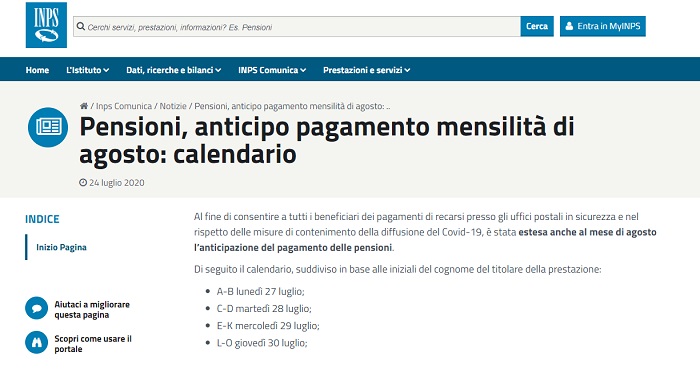Open Entra in MyINPS login
This screenshot has height=370, width=700.
pos(603,26)
